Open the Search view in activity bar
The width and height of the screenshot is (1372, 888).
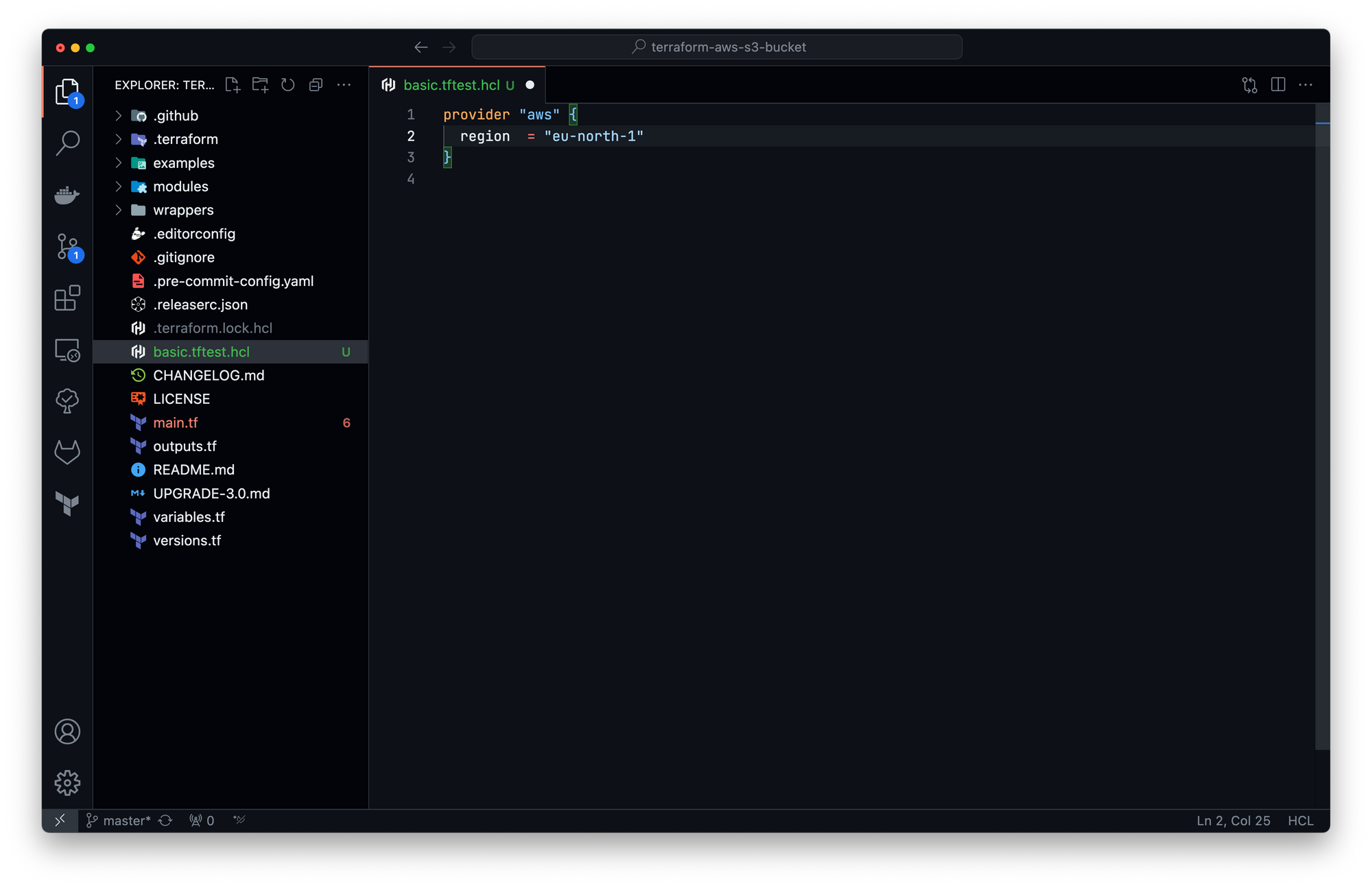(67, 143)
